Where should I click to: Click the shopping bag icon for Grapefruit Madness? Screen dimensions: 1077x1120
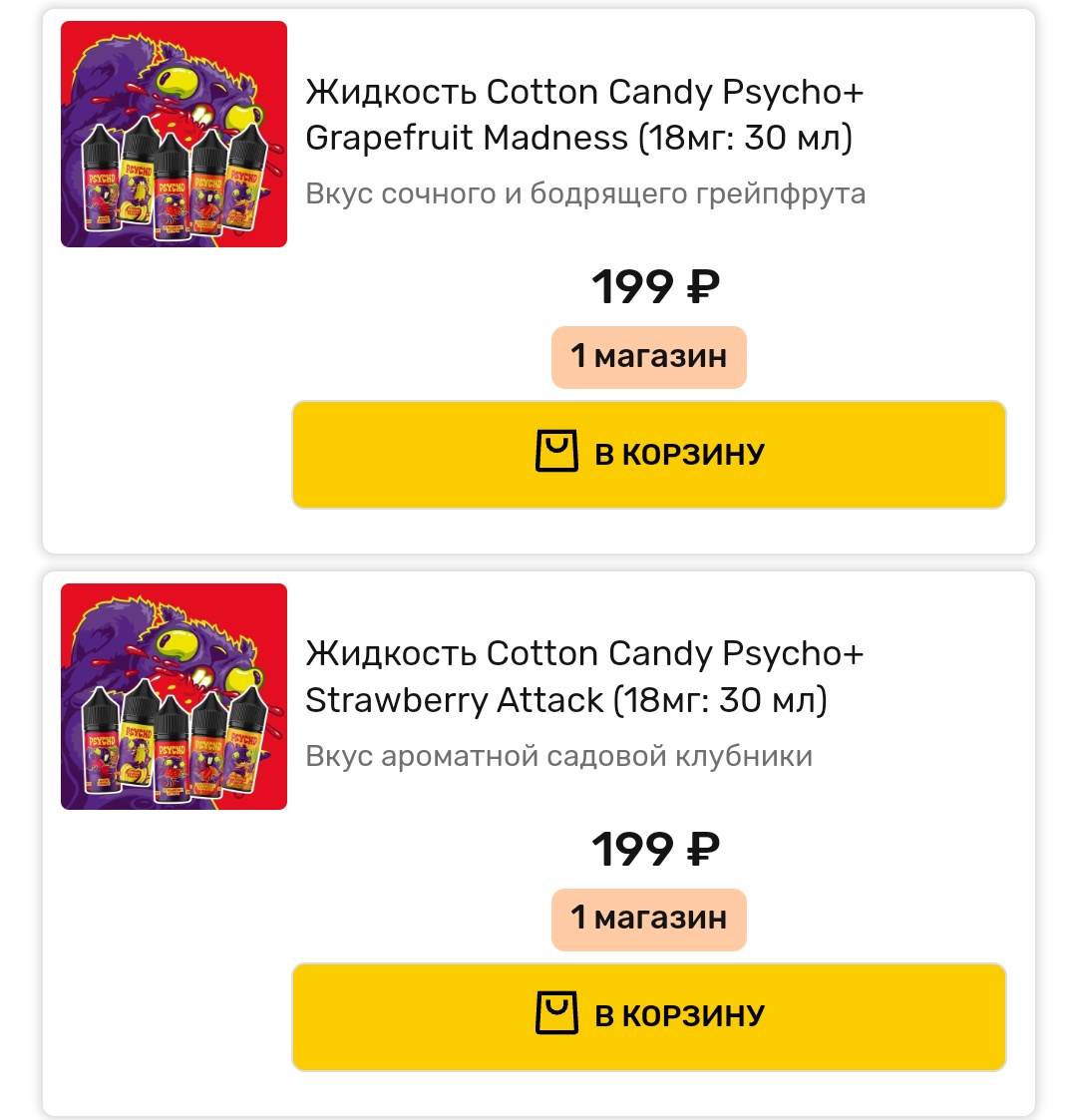556,453
